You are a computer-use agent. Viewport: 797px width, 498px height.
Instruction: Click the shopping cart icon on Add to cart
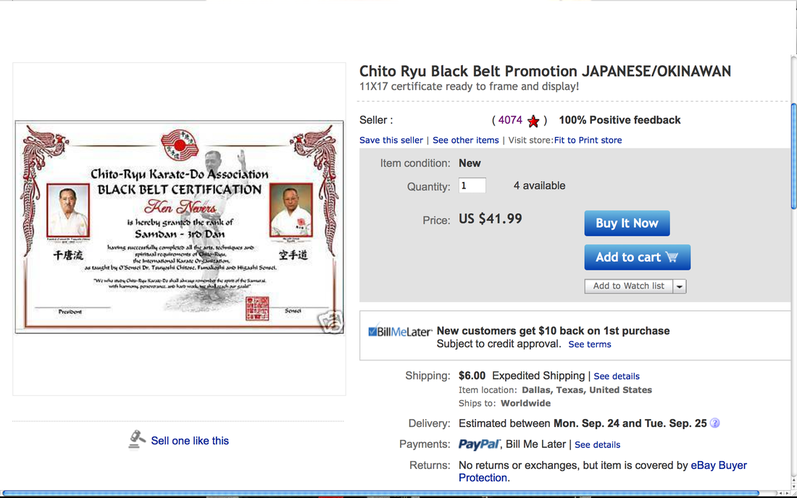click(671, 257)
